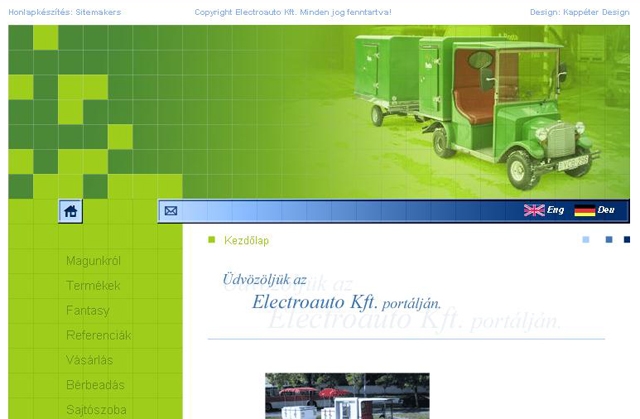Open the Fantasy menu item

[88, 310]
